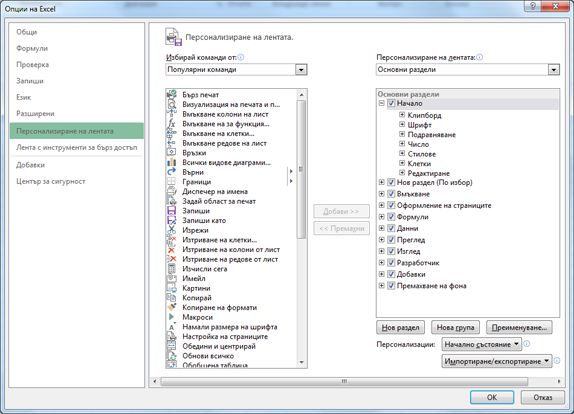
Task: Select the Диспечер на имена icon
Action: 171,191
